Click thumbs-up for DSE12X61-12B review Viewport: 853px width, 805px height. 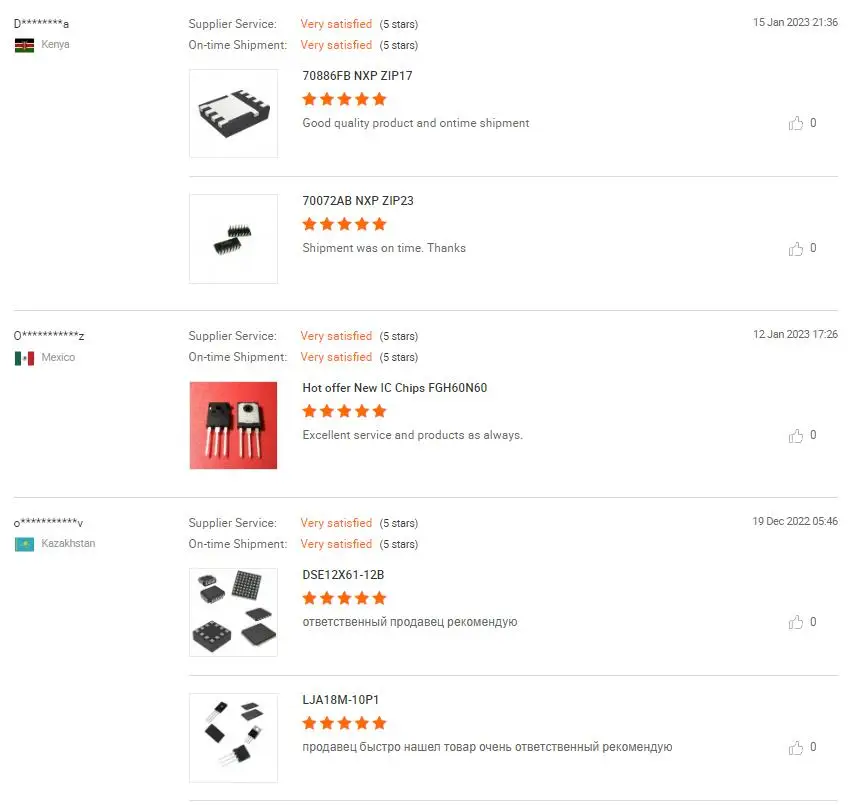click(796, 622)
